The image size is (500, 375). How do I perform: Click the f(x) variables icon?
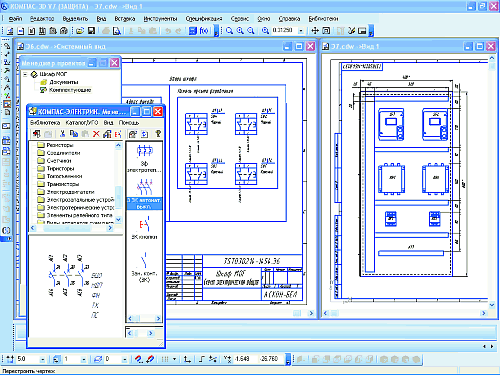point(204,31)
